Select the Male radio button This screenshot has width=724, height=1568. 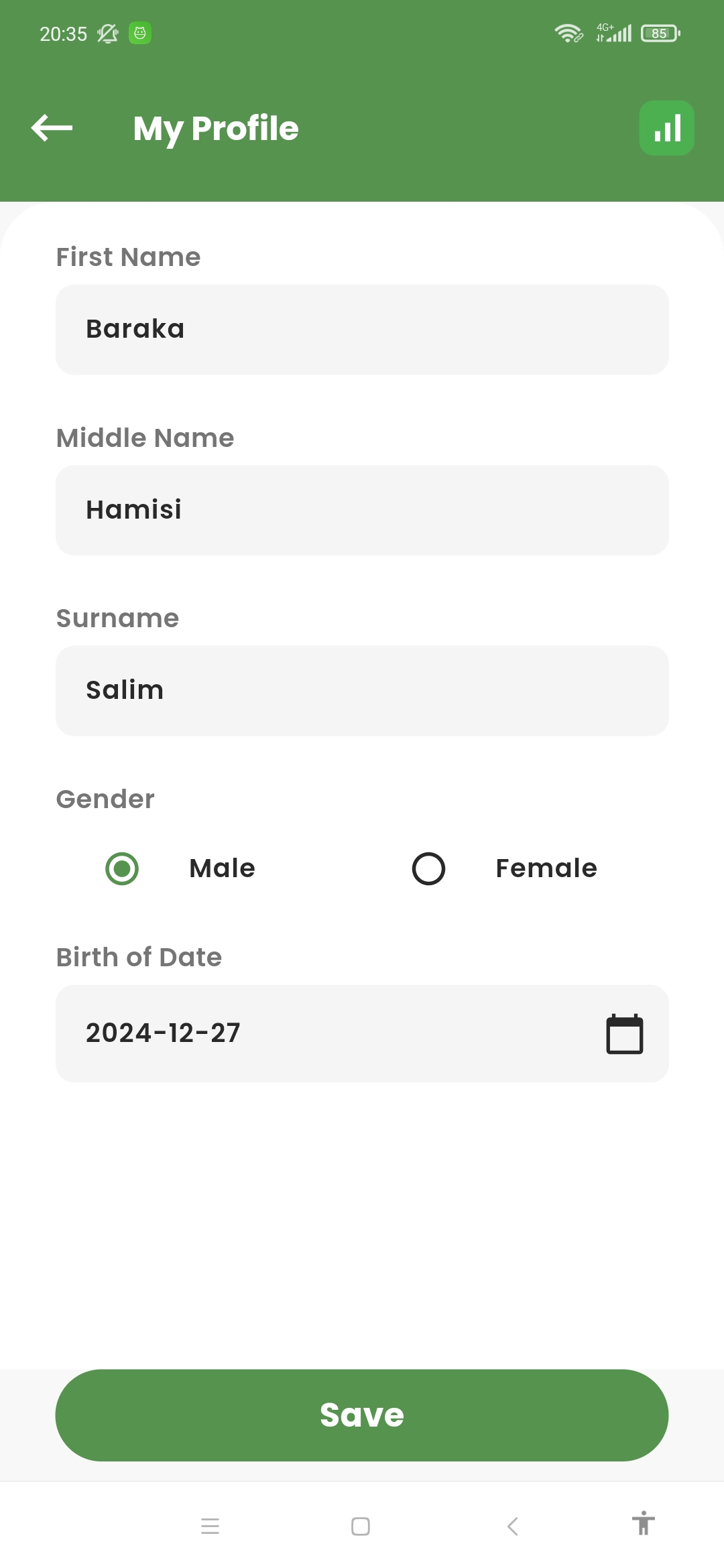[122, 868]
